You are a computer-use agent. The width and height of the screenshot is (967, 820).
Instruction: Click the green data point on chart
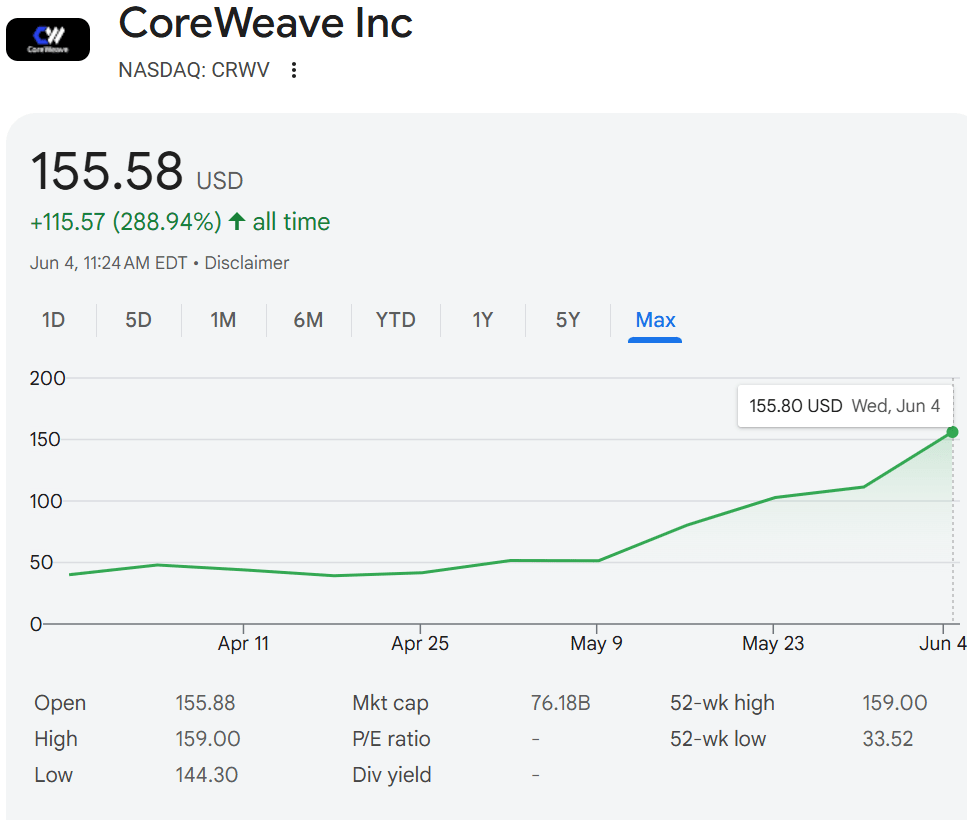[952, 432]
